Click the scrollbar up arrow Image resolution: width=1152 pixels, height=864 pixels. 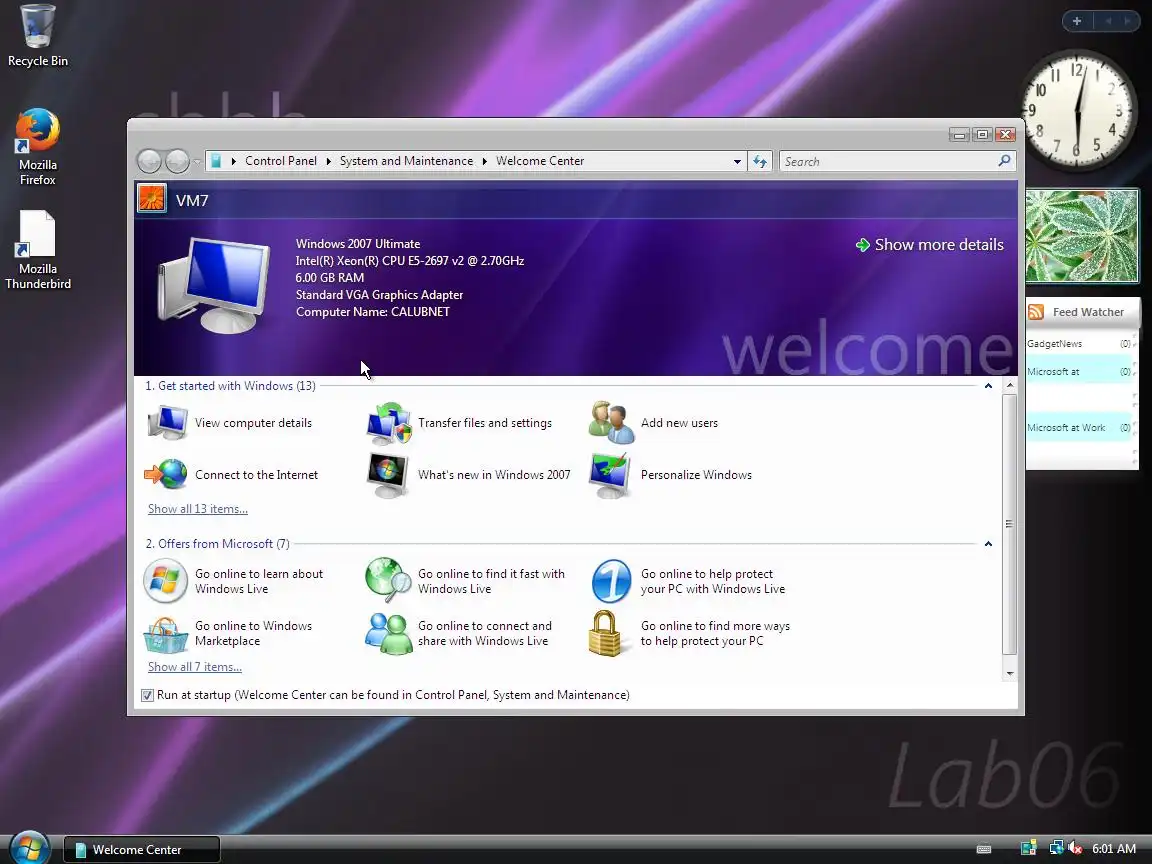1009,385
